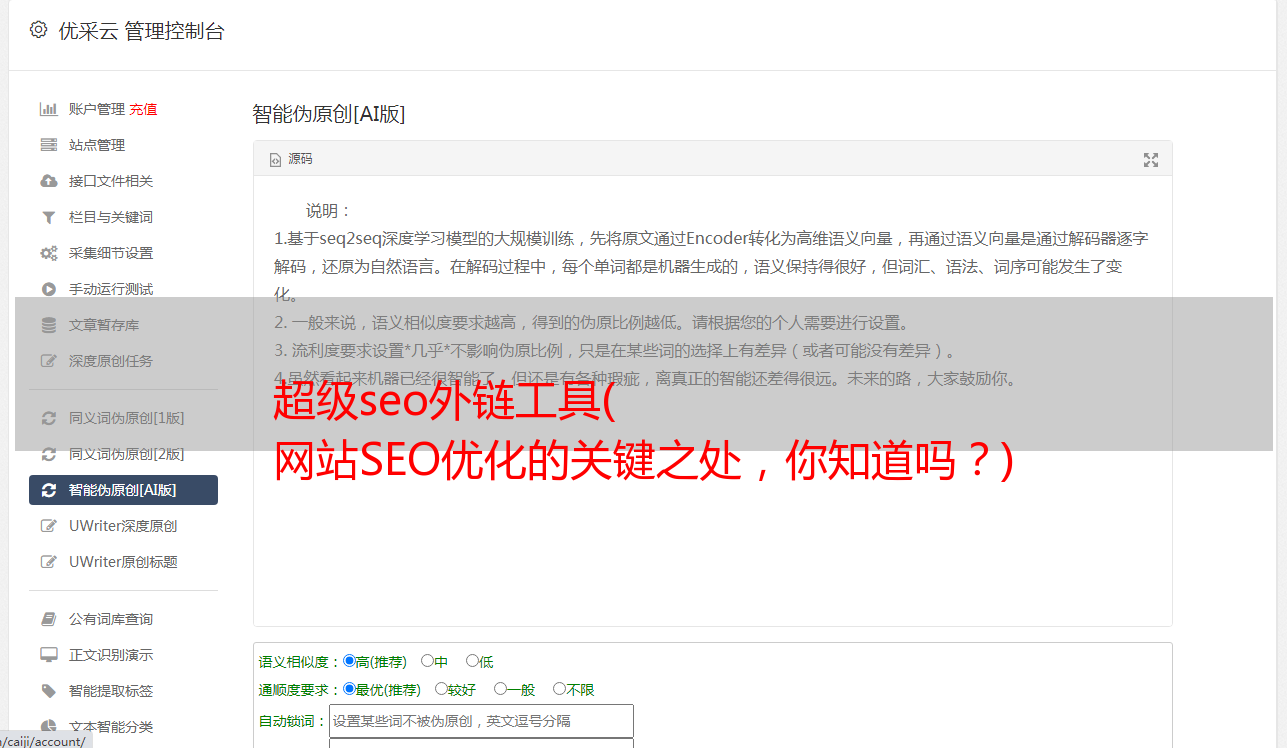The image size is (1287, 748).
Task: Click the gear icon beside 优采云 管理控制台
Action: coord(38,30)
